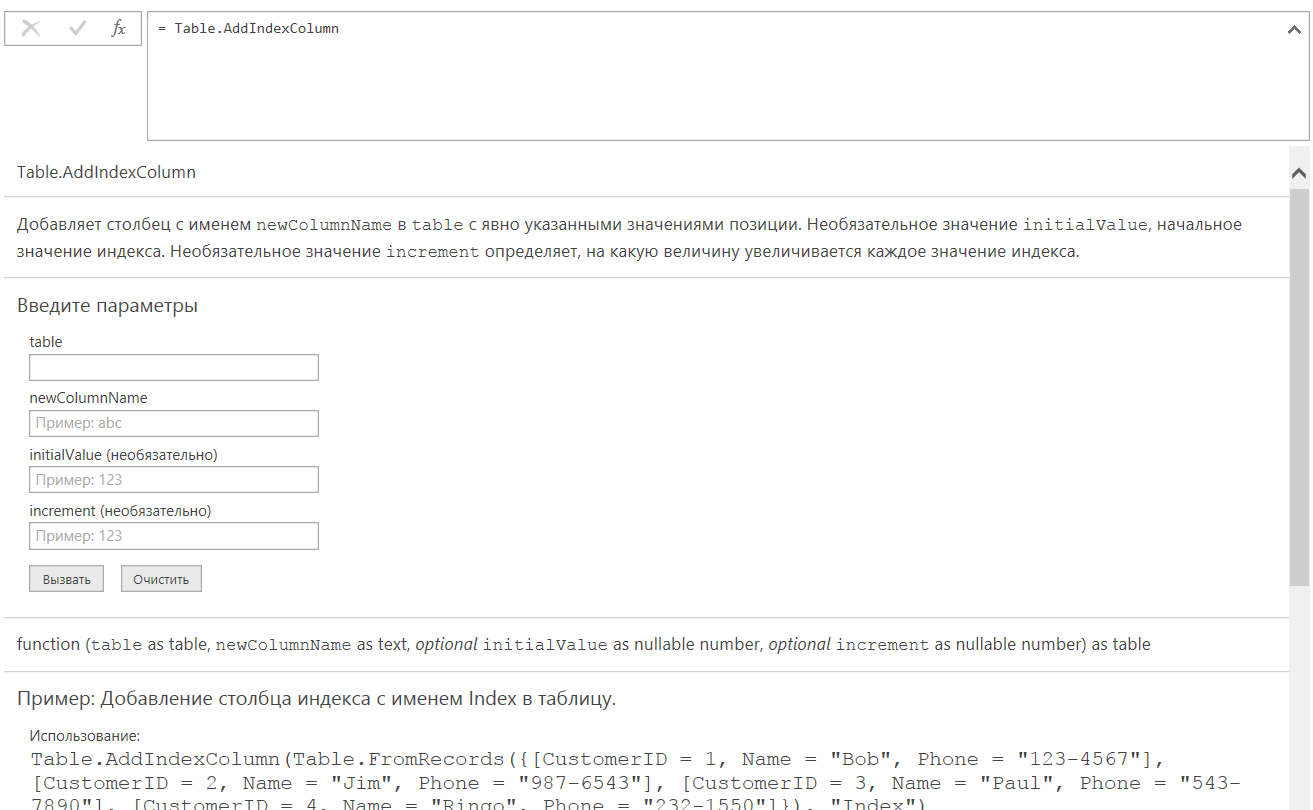Click the Введите параметры heading
Screen dimensions: 1313x810
coord(107,306)
